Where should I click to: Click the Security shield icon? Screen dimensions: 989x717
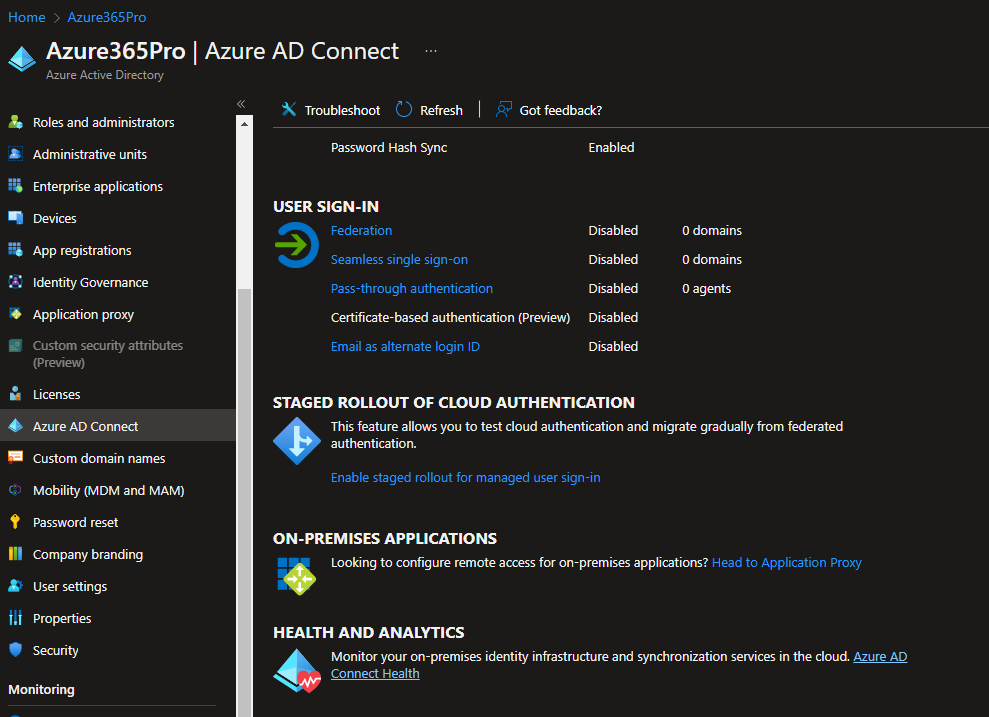click(x=16, y=650)
